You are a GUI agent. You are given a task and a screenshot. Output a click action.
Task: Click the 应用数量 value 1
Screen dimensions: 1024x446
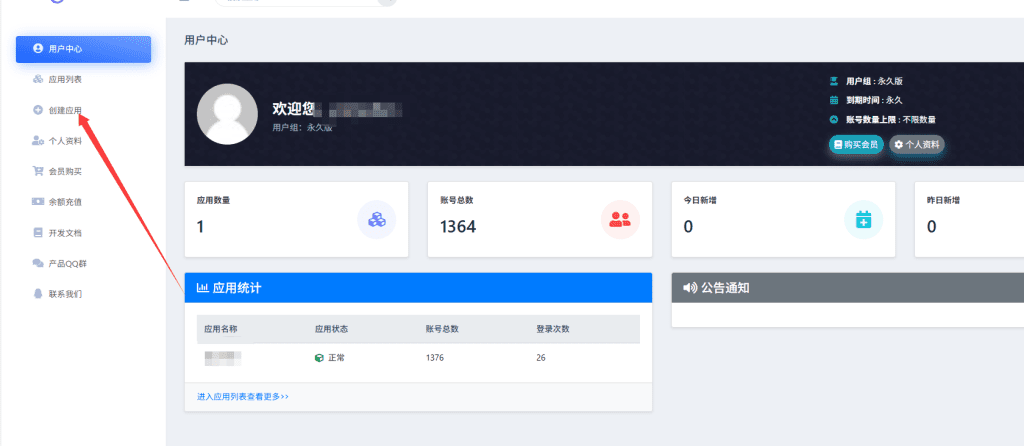pyautogui.click(x=200, y=227)
